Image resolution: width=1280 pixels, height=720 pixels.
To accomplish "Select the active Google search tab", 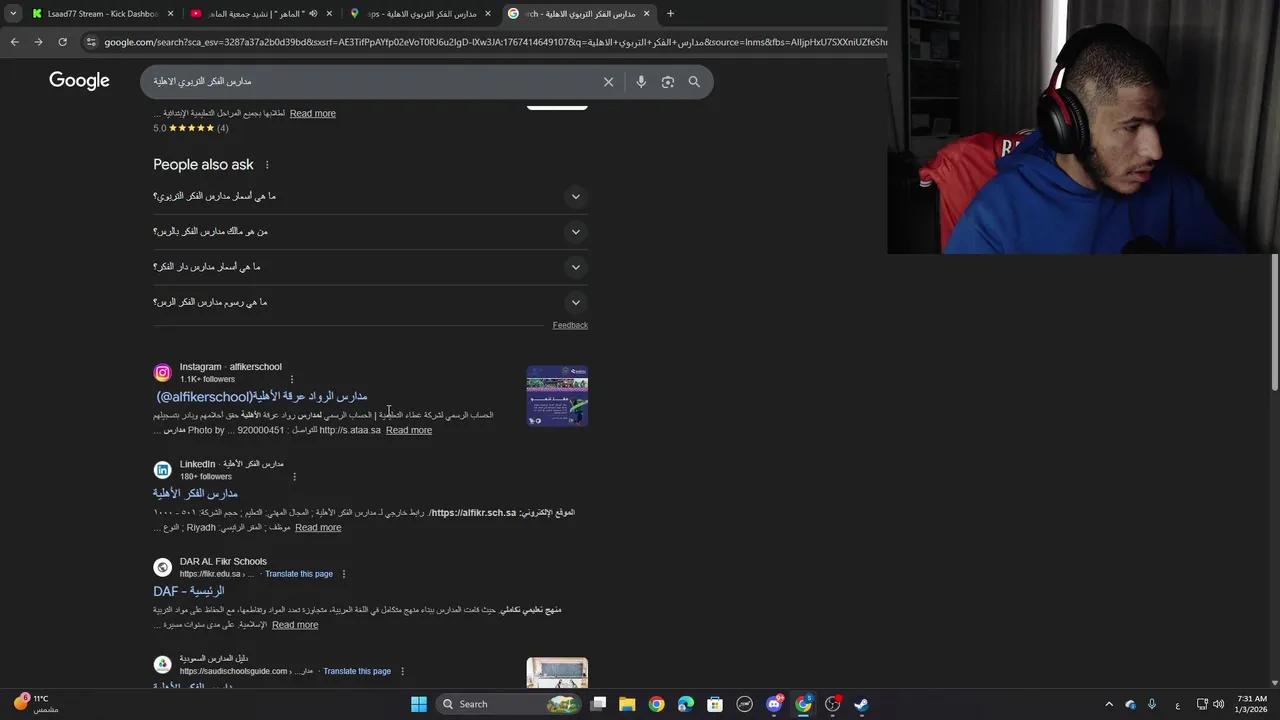I will click(x=580, y=14).
